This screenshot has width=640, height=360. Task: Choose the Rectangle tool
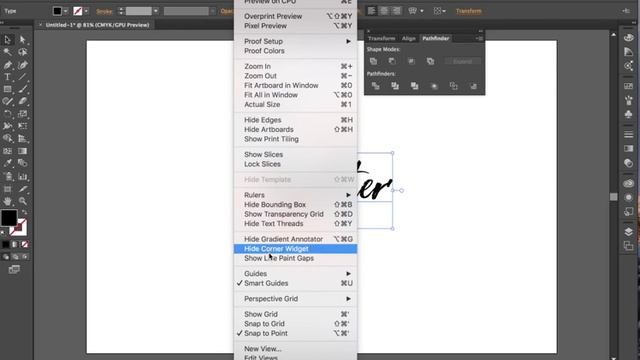pos(7,89)
